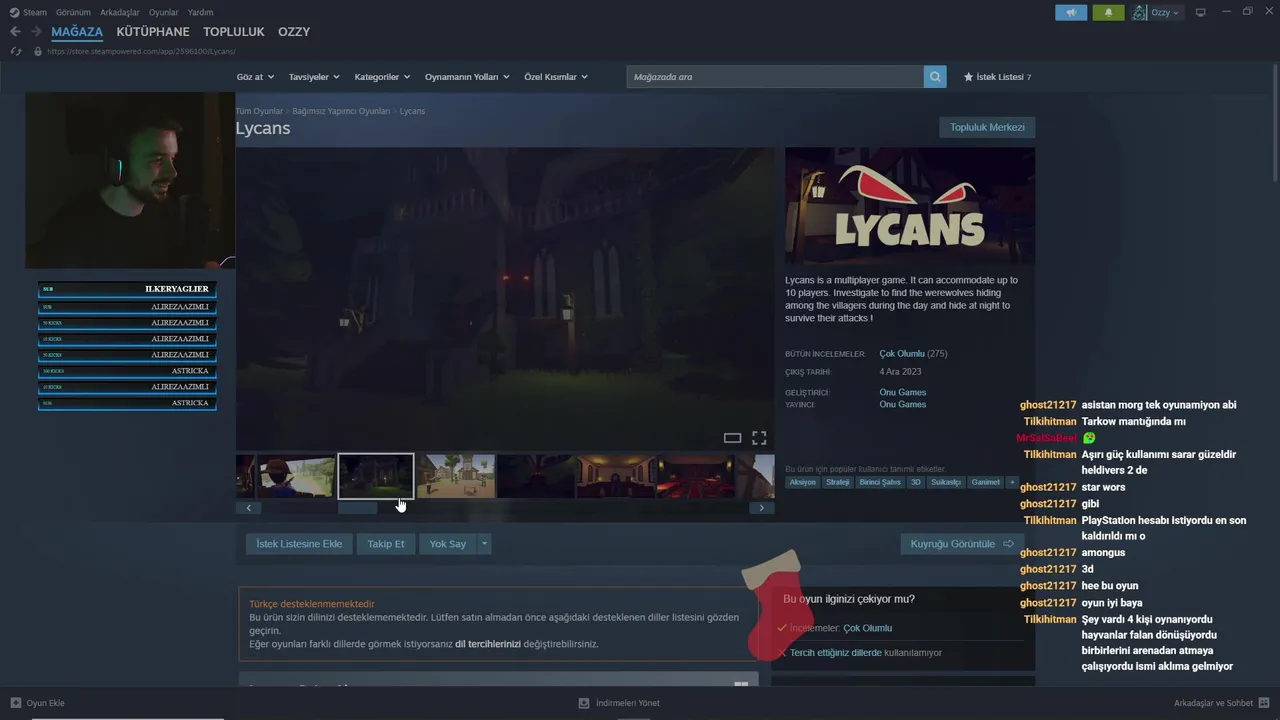Click the Çok Olumlu reviews link near BÜTÜN İNCELEMELER
Image resolution: width=1280 pixels, height=720 pixels.
pyautogui.click(x=902, y=354)
